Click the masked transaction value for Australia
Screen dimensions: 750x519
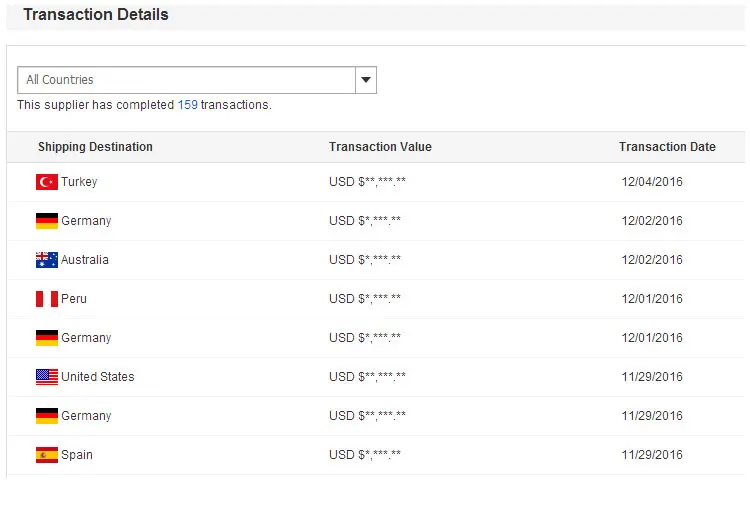coord(365,260)
